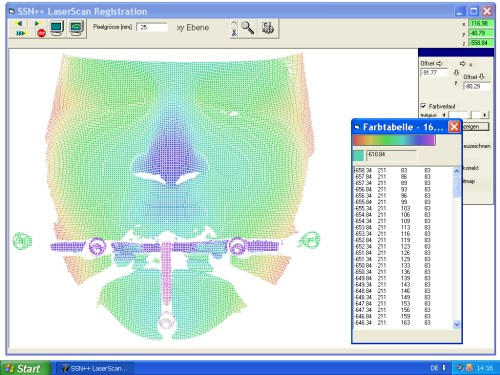This screenshot has height=375, width=500.
Task: Click the left arrow navigation icon
Action: (19, 23)
